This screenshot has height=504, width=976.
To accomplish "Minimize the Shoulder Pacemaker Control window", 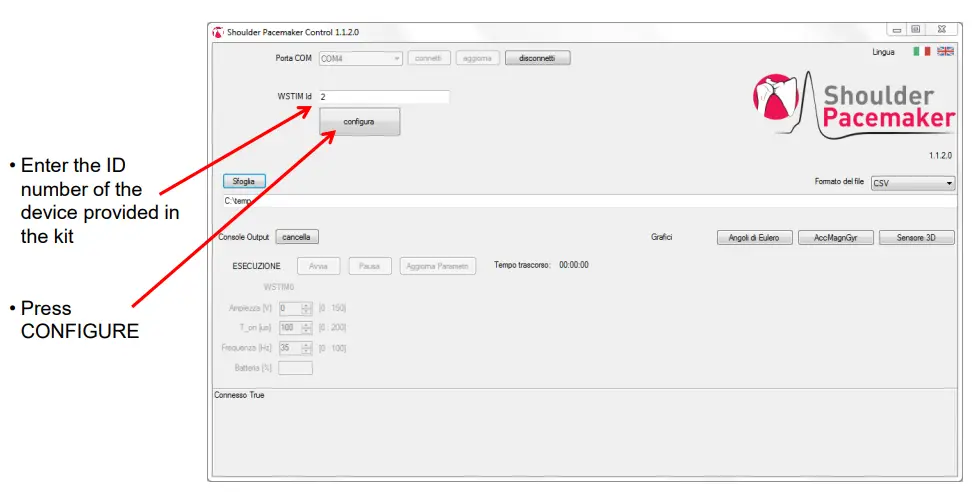I will [897, 29].
